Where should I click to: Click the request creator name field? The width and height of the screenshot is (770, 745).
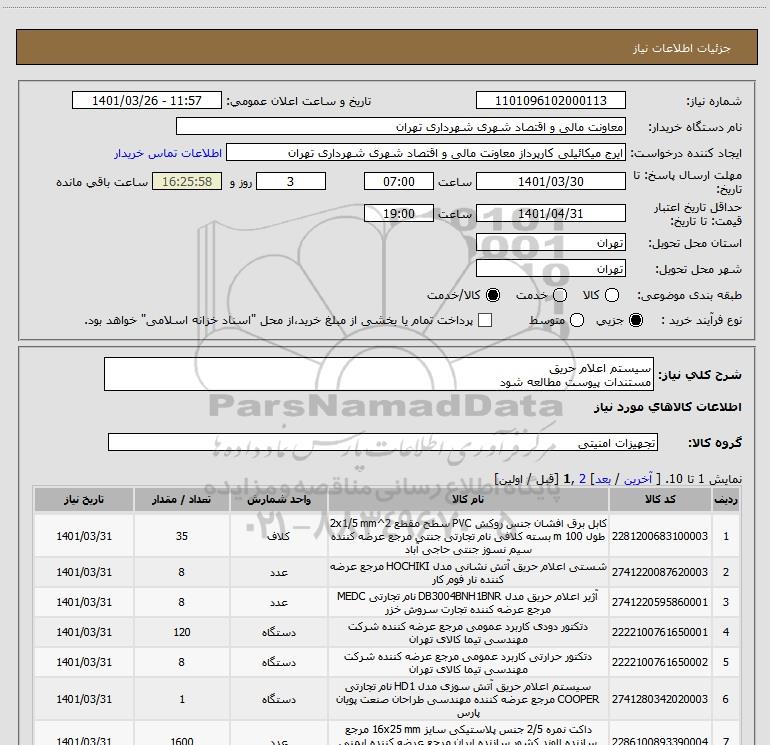click(426, 152)
